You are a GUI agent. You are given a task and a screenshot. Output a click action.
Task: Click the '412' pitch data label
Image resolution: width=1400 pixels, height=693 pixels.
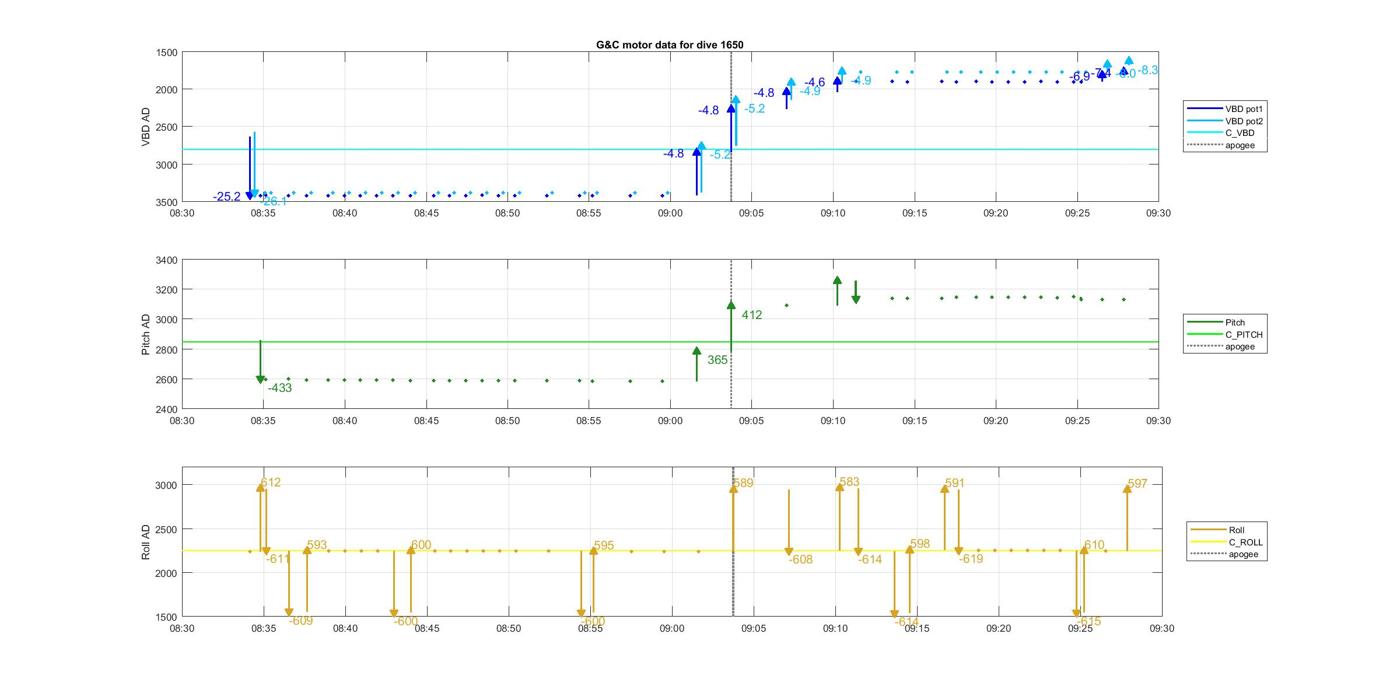[751, 315]
